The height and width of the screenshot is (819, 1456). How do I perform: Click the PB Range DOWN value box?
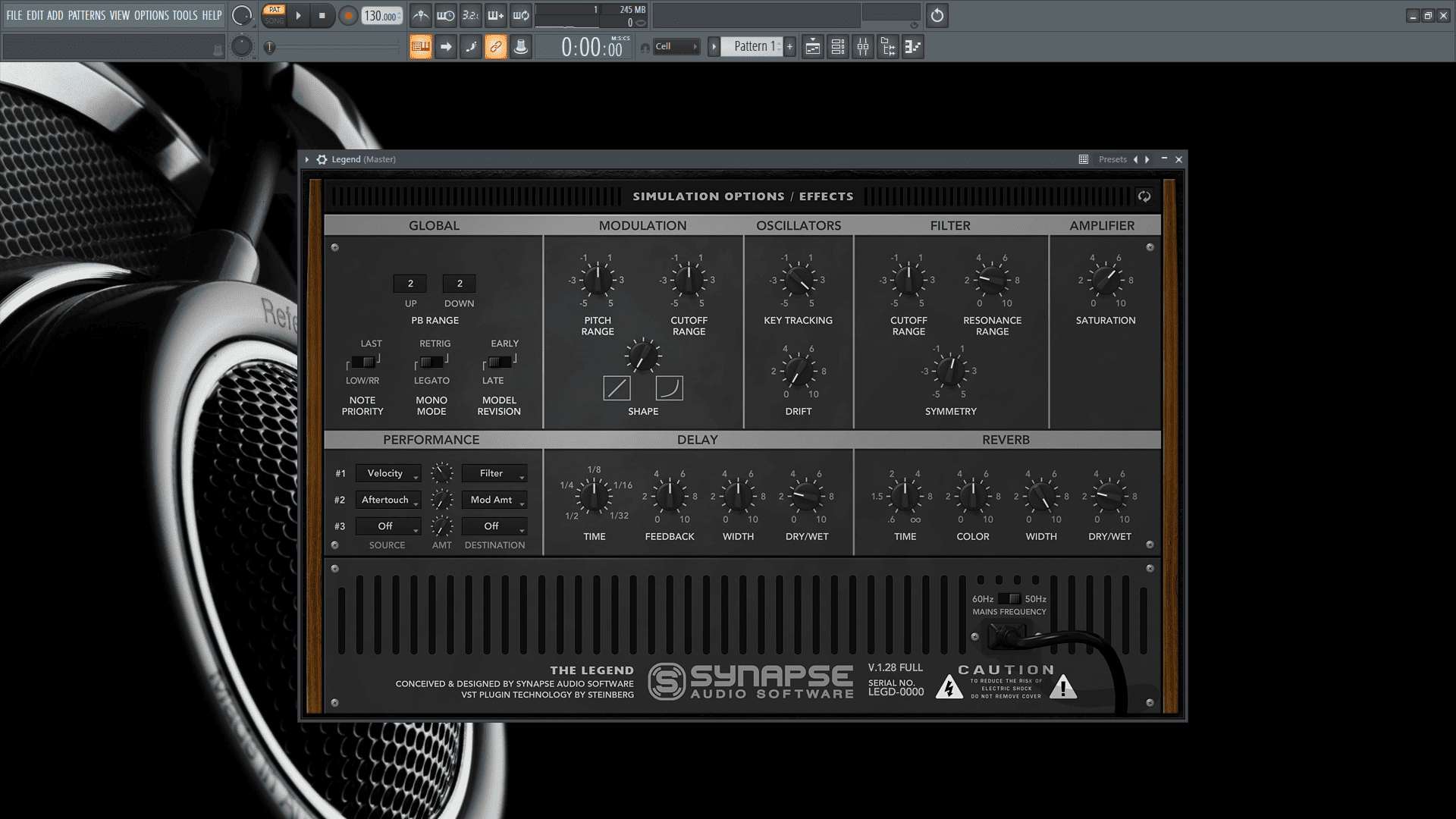460,284
